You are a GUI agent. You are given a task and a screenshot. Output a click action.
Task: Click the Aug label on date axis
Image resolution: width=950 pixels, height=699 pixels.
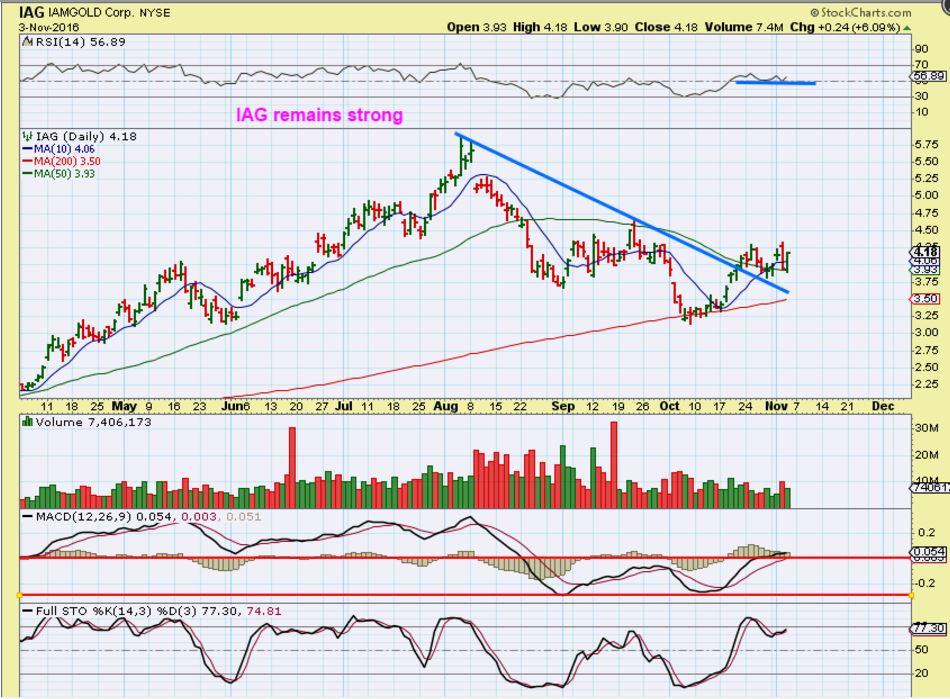point(445,406)
